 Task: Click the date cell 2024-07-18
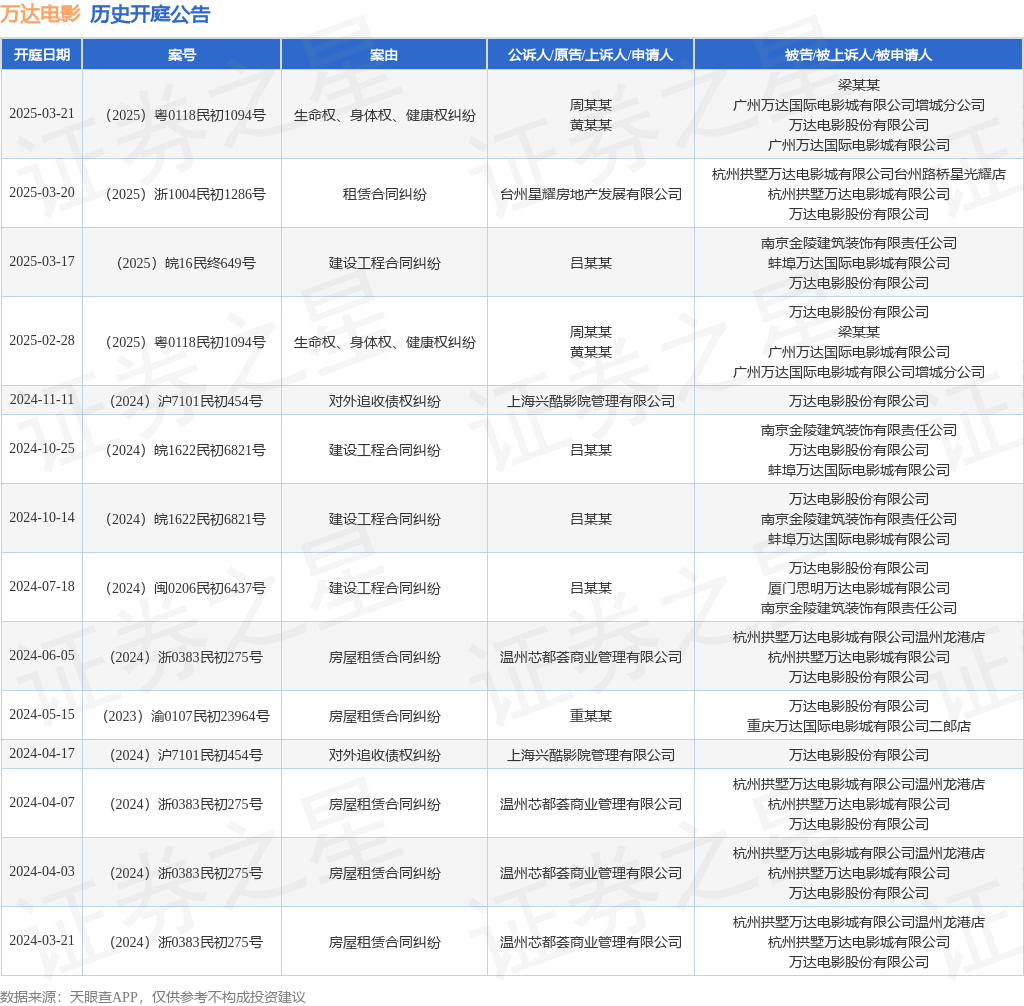[42, 587]
